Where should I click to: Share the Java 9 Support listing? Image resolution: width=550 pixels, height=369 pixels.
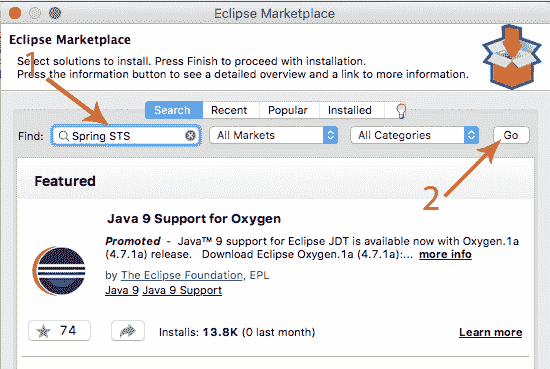pos(128,330)
